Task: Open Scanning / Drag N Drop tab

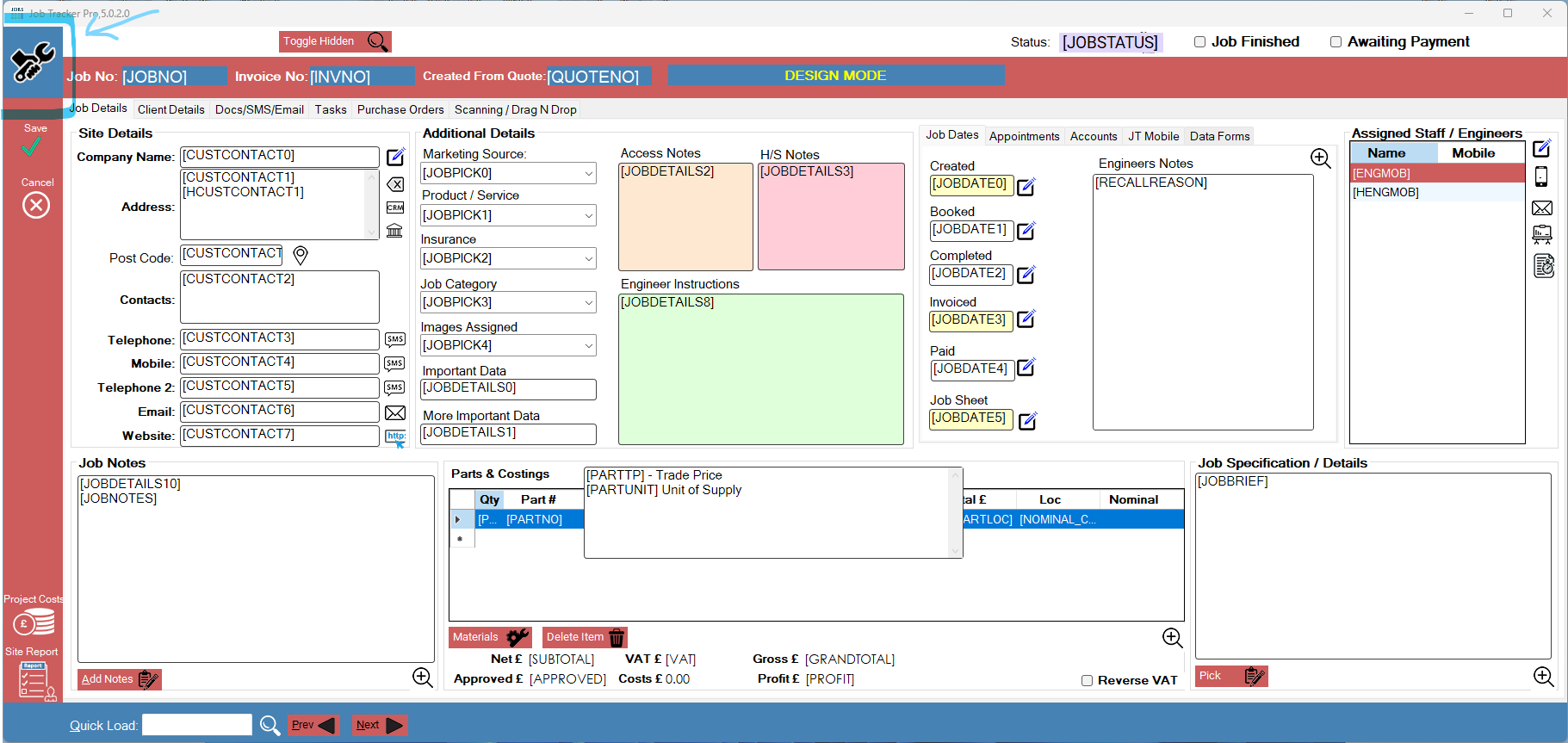Action: click(516, 109)
